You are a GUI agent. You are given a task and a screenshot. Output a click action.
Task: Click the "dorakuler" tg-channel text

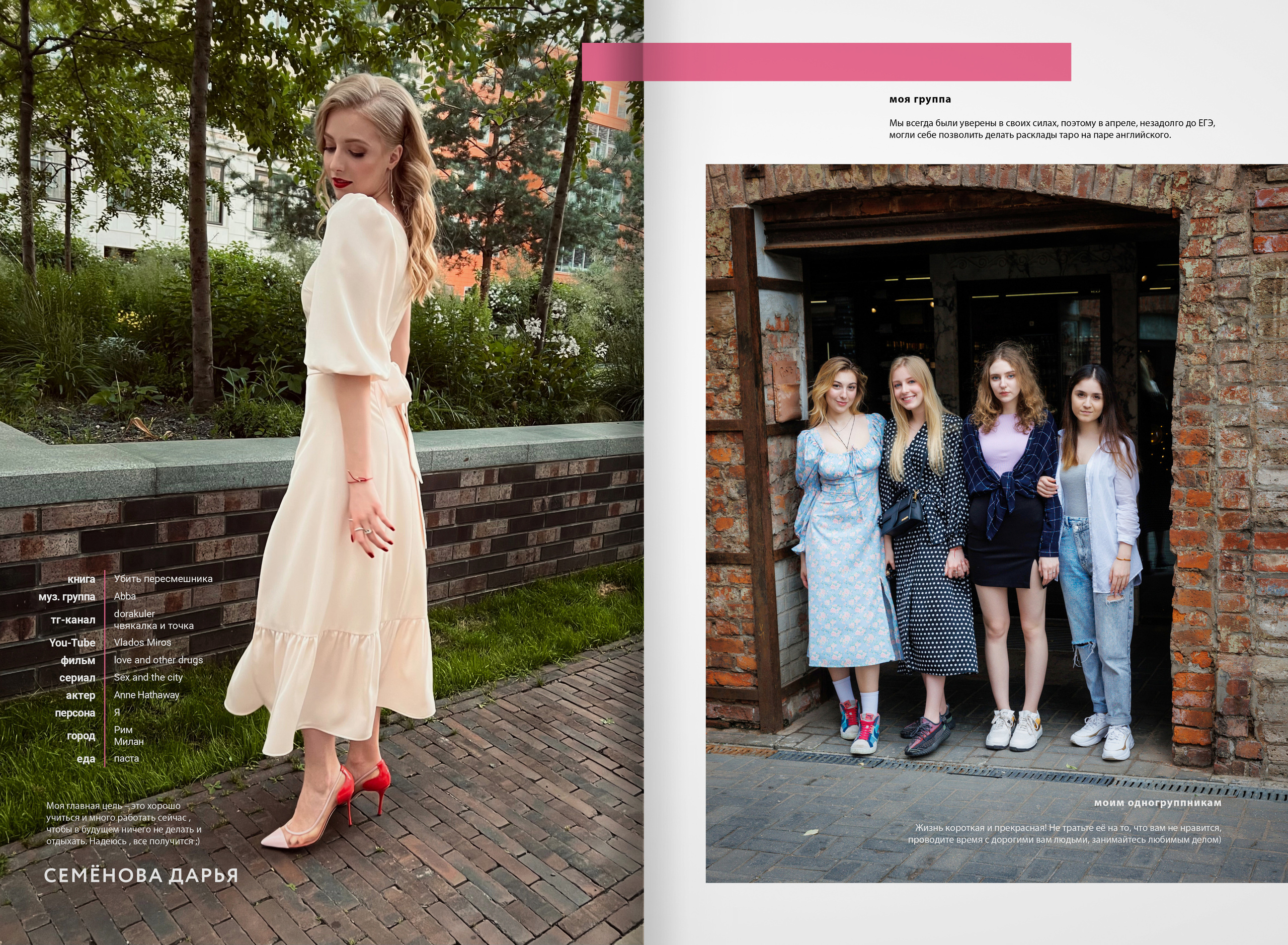coord(134,614)
